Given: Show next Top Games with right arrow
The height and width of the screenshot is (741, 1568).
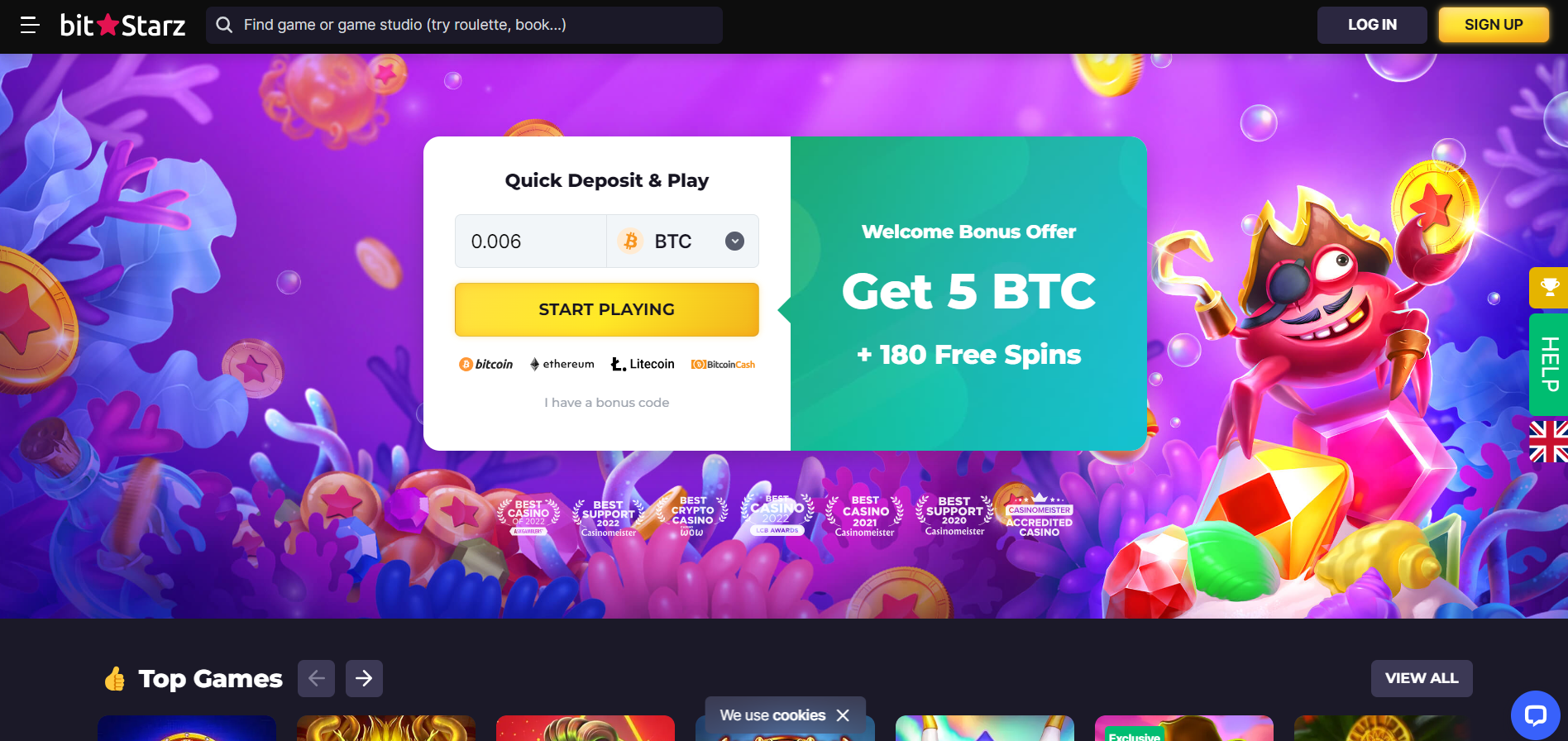Looking at the screenshot, I should point(364,679).
